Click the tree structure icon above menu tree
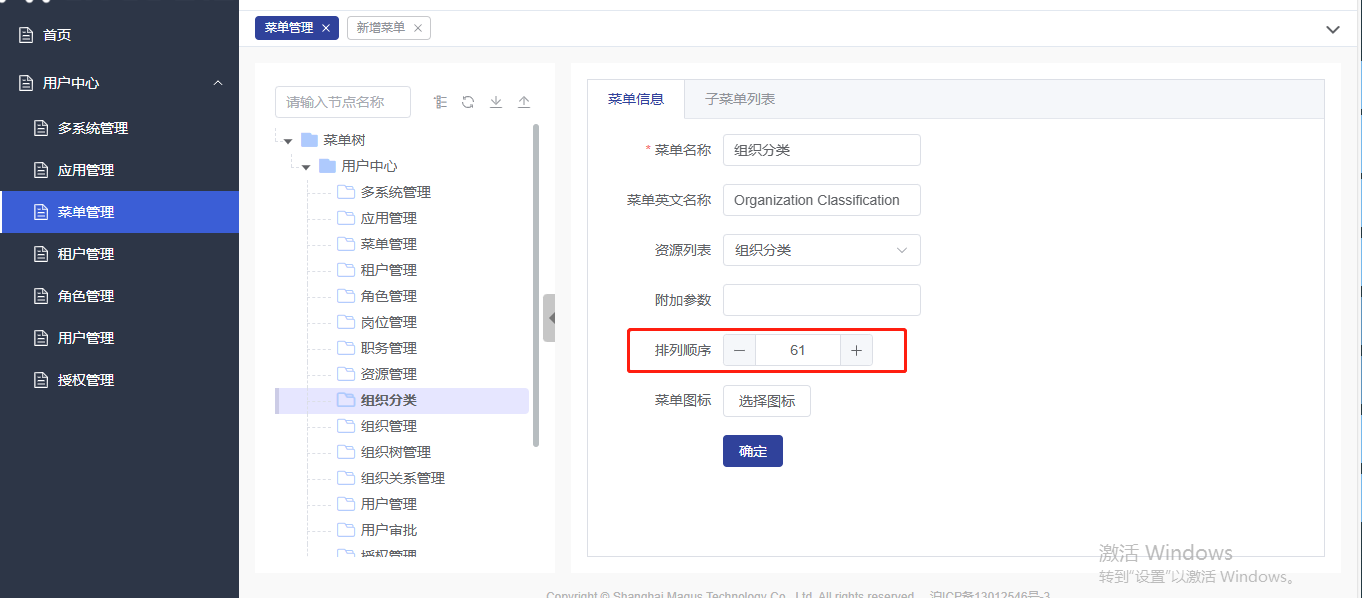This screenshot has height=598, width=1362. point(440,102)
